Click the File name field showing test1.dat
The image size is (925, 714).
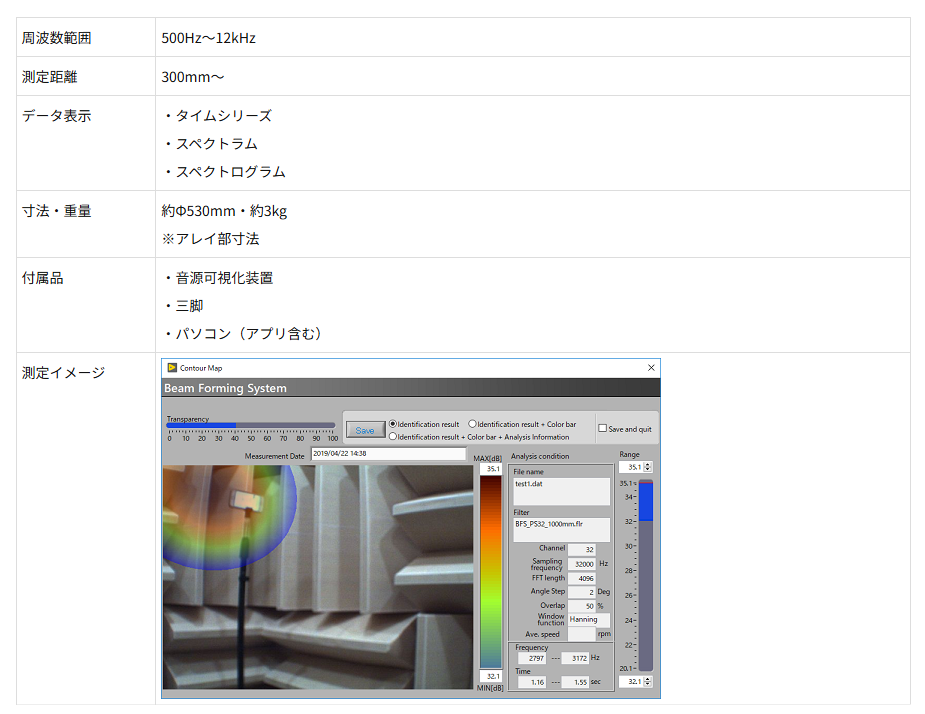(x=560, y=490)
